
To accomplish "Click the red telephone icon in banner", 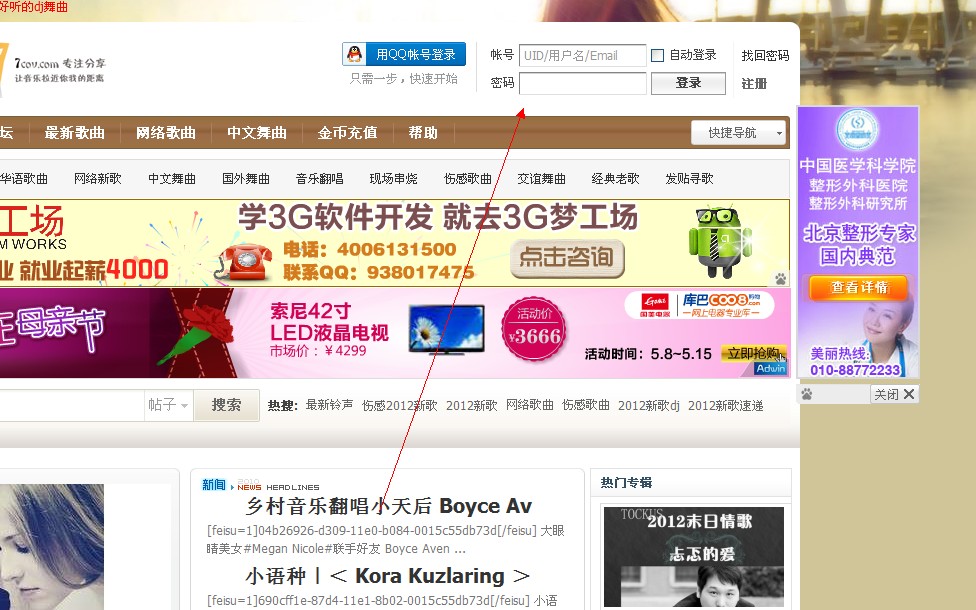I will (245, 261).
